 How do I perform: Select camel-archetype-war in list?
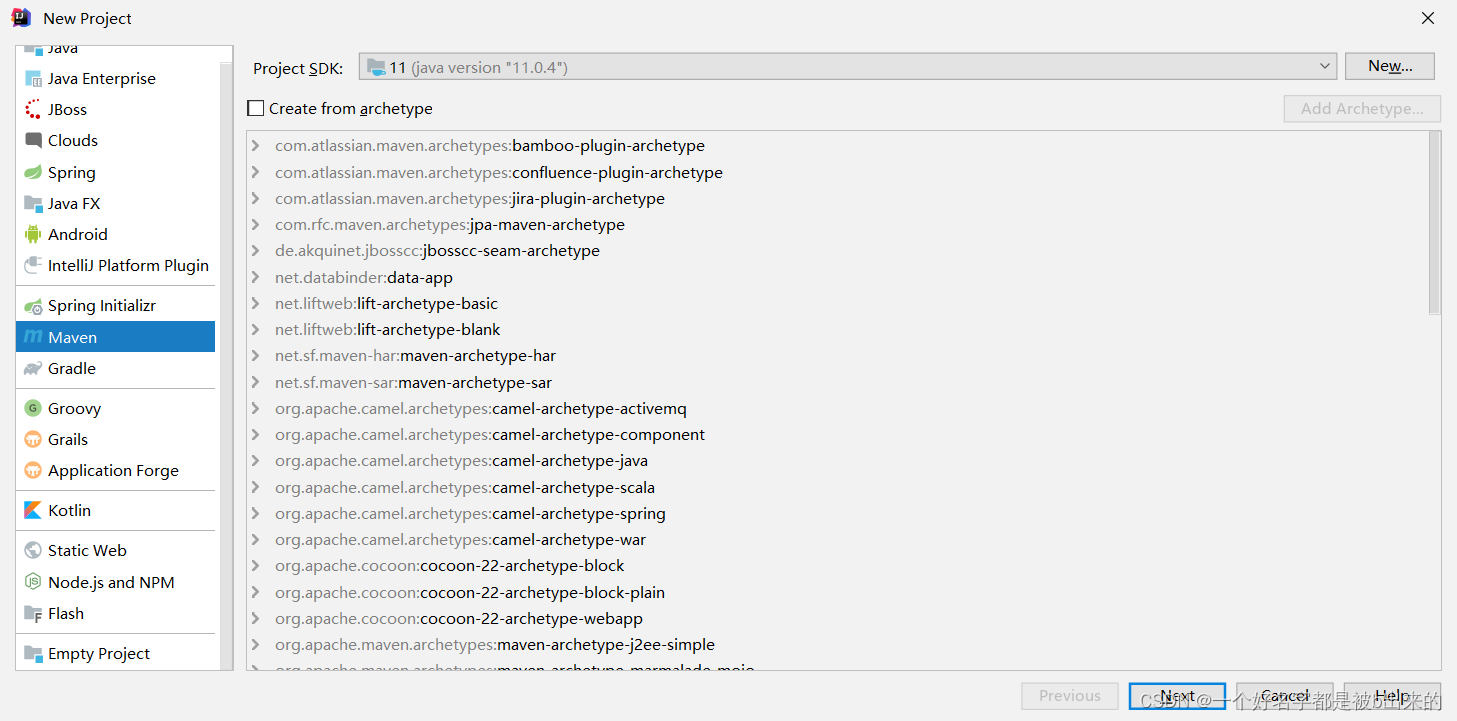point(461,540)
